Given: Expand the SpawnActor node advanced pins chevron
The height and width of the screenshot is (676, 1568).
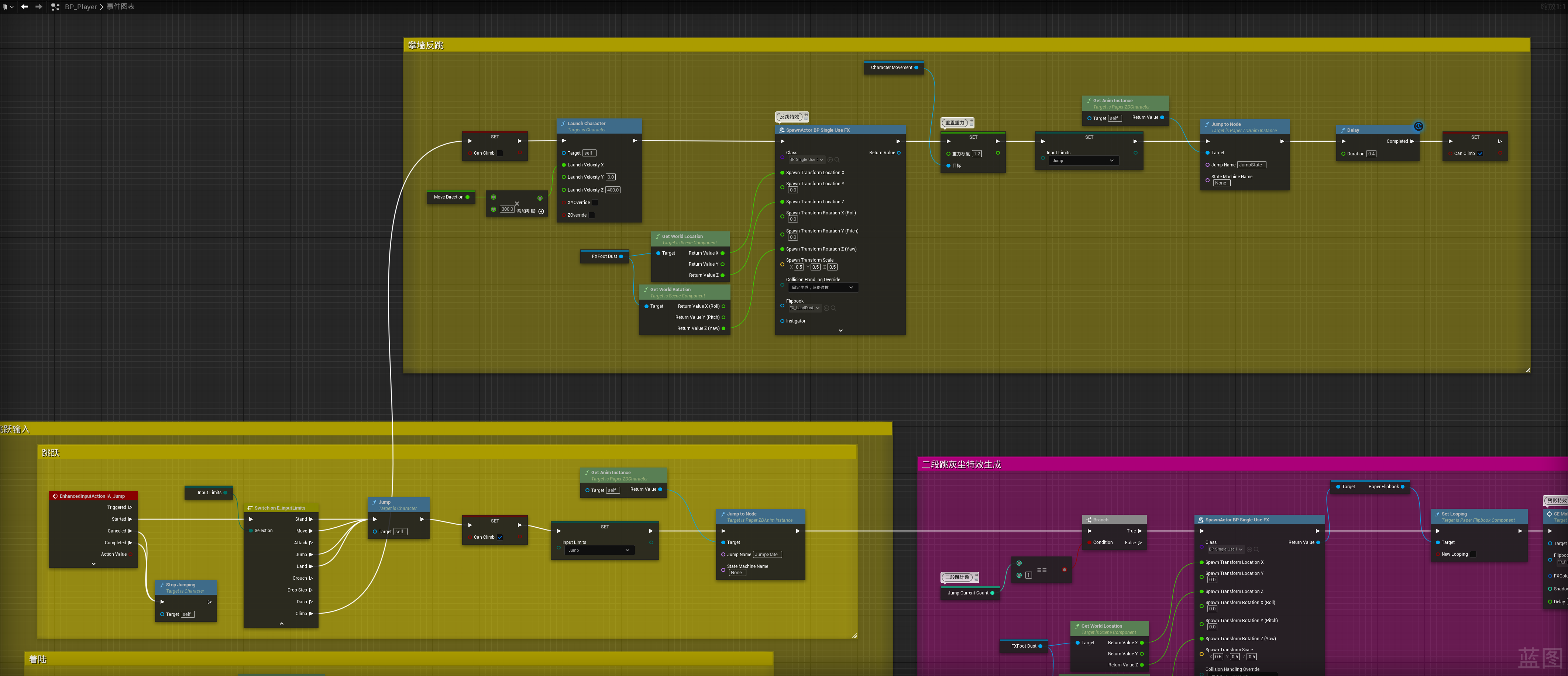Looking at the screenshot, I should point(840,330).
